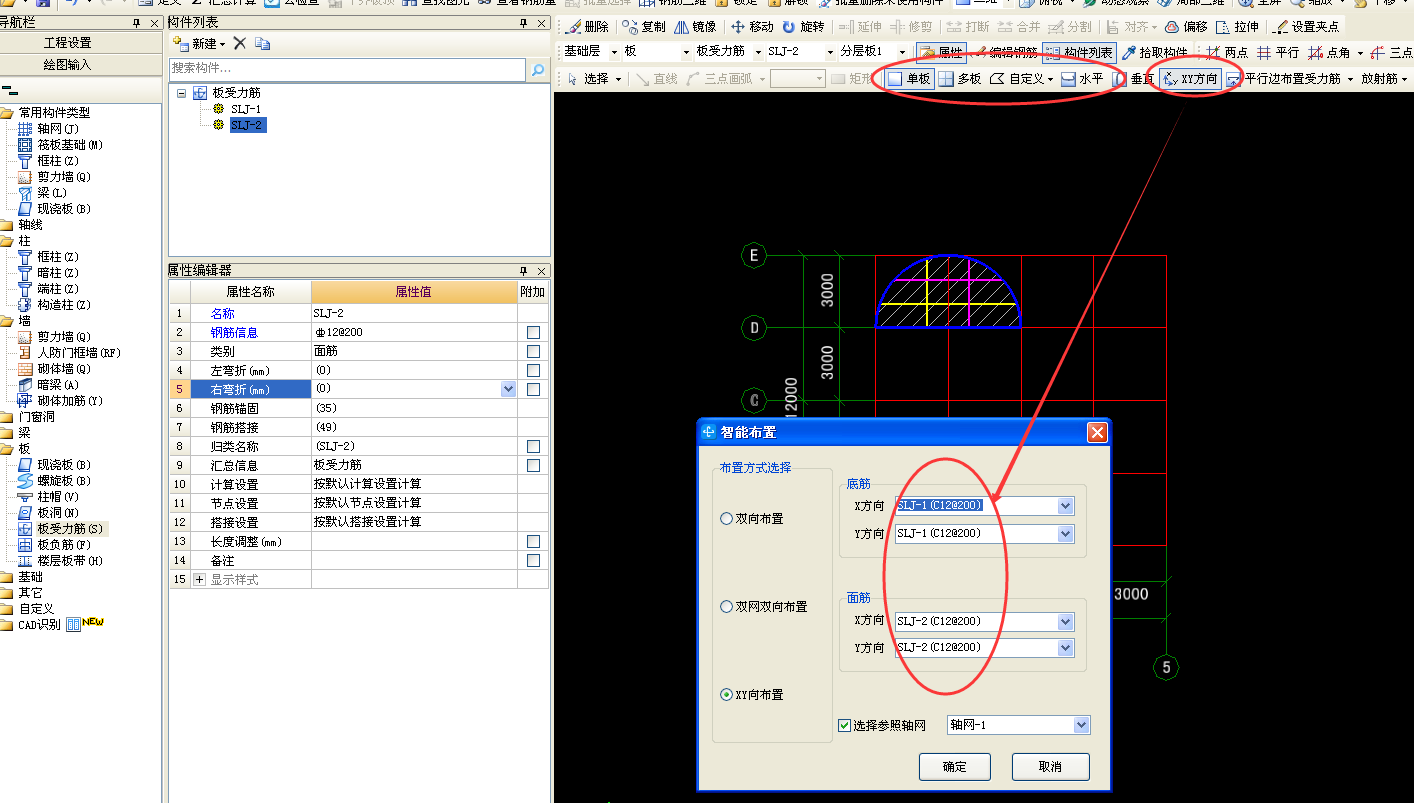1414x803 pixels.
Task: Click 确定 in the 智能布置 dialog
Action: tap(955, 767)
